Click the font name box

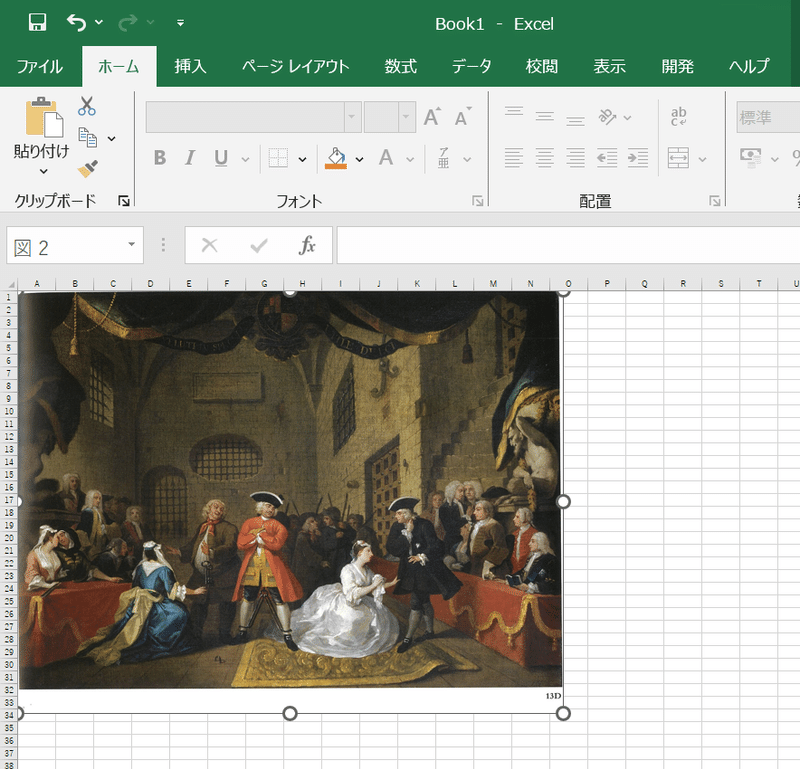(x=245, y=117)
